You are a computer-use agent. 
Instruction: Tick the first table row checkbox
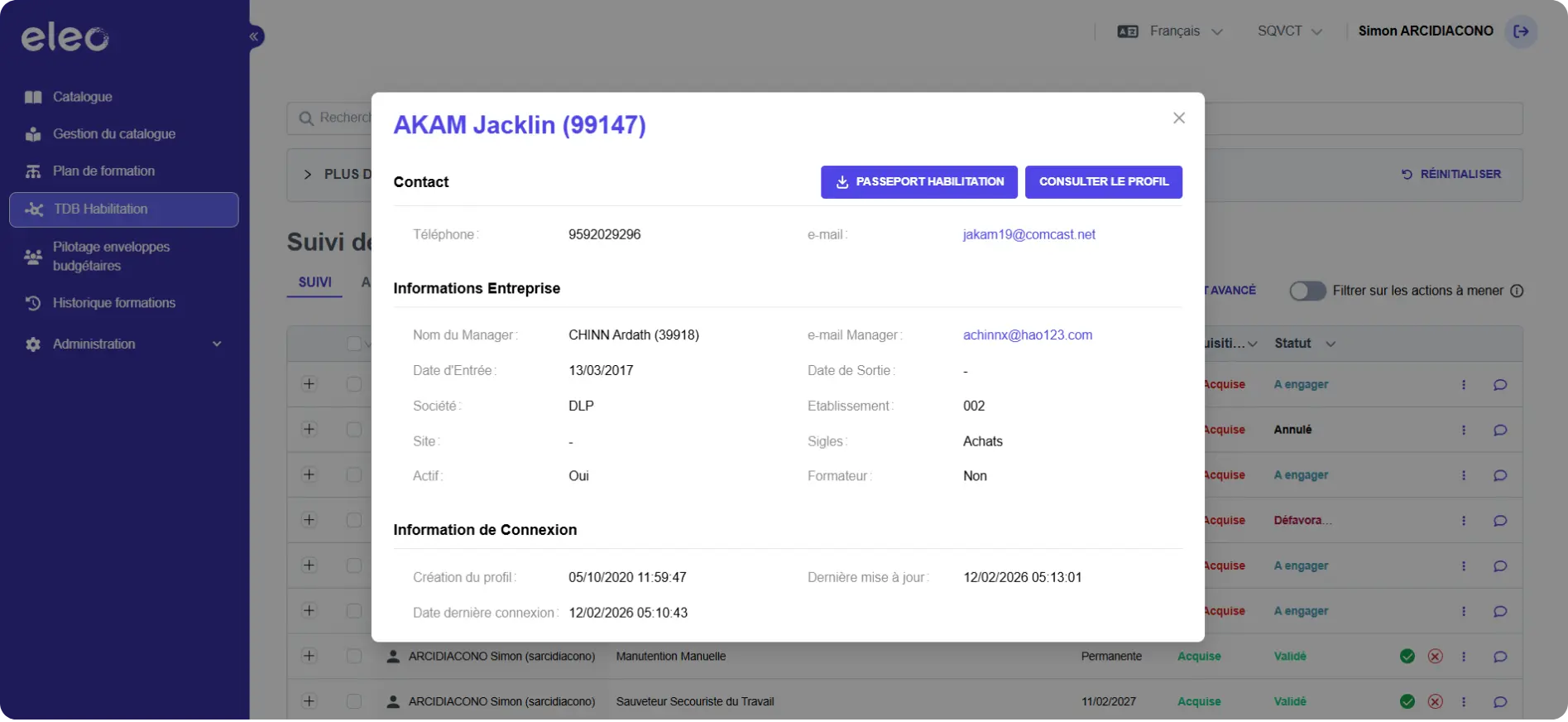(354, 384)
